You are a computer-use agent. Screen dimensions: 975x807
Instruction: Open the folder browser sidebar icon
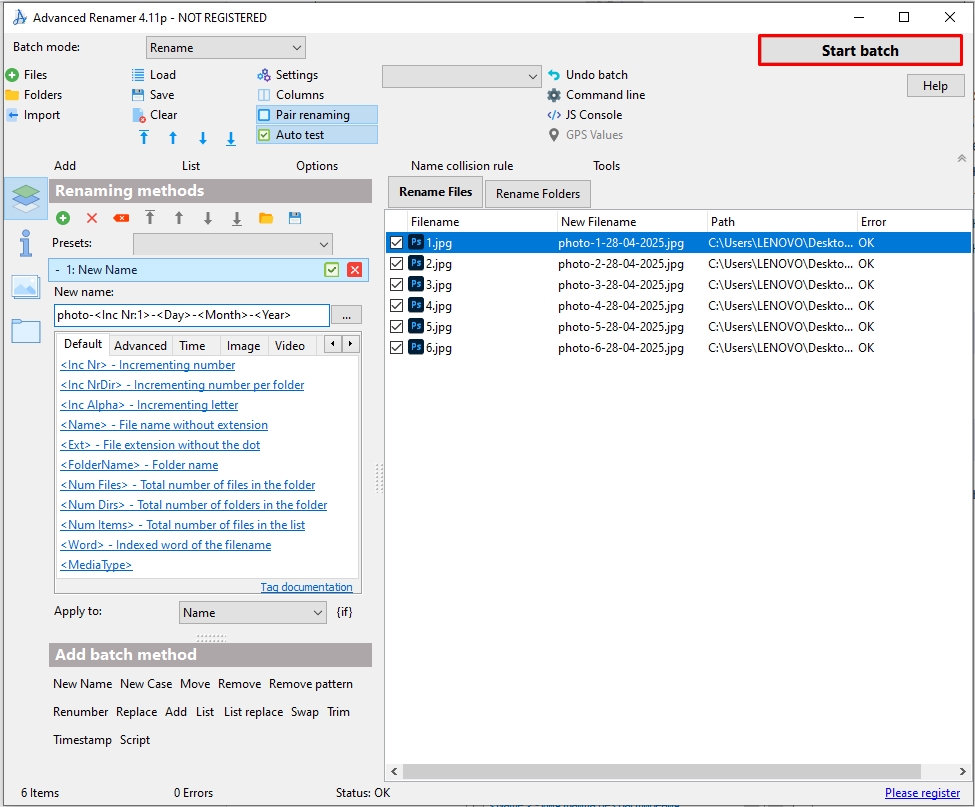26,331
